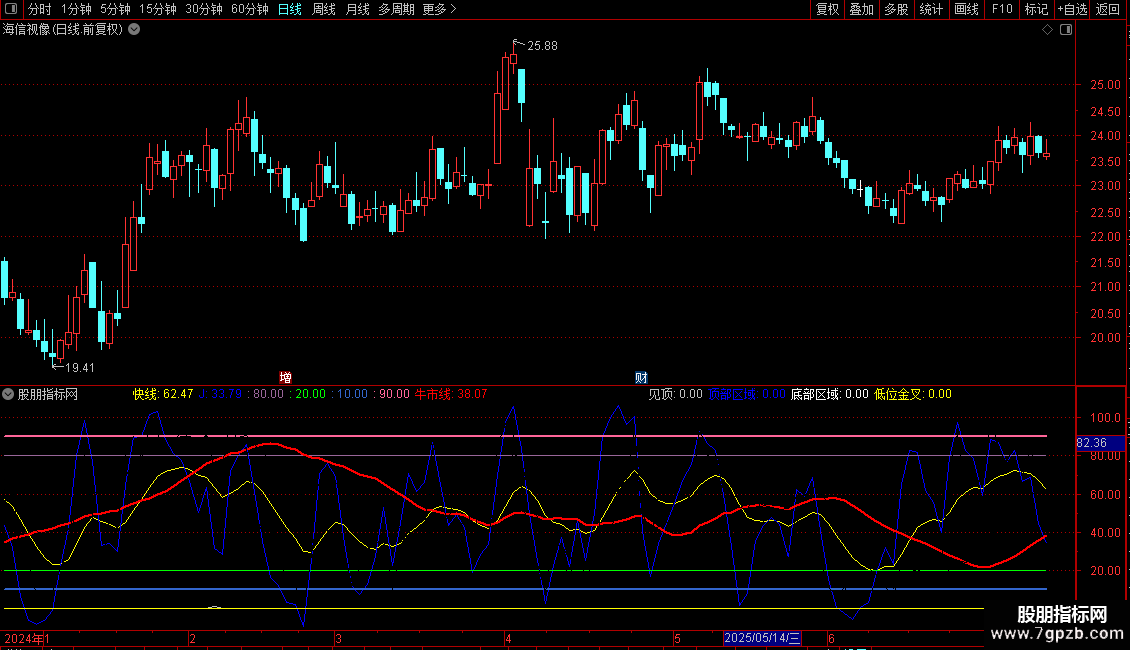Click the 见顶: 0.00 indicator value
The width and height of the screenshot is (1130, 650).
click(x=675, y=394)
